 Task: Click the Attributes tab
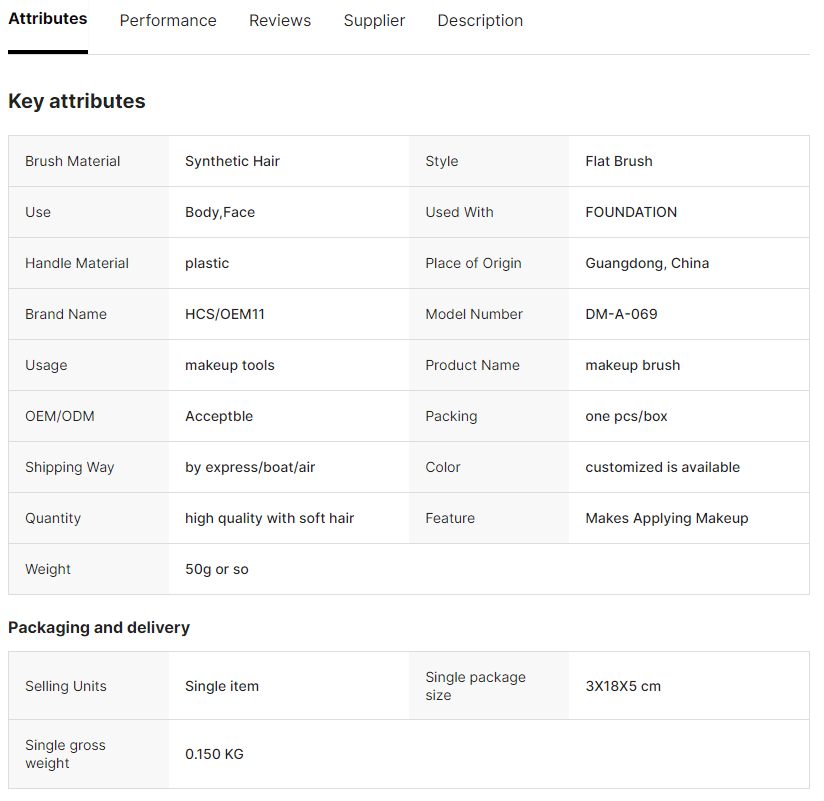point(48,19)
